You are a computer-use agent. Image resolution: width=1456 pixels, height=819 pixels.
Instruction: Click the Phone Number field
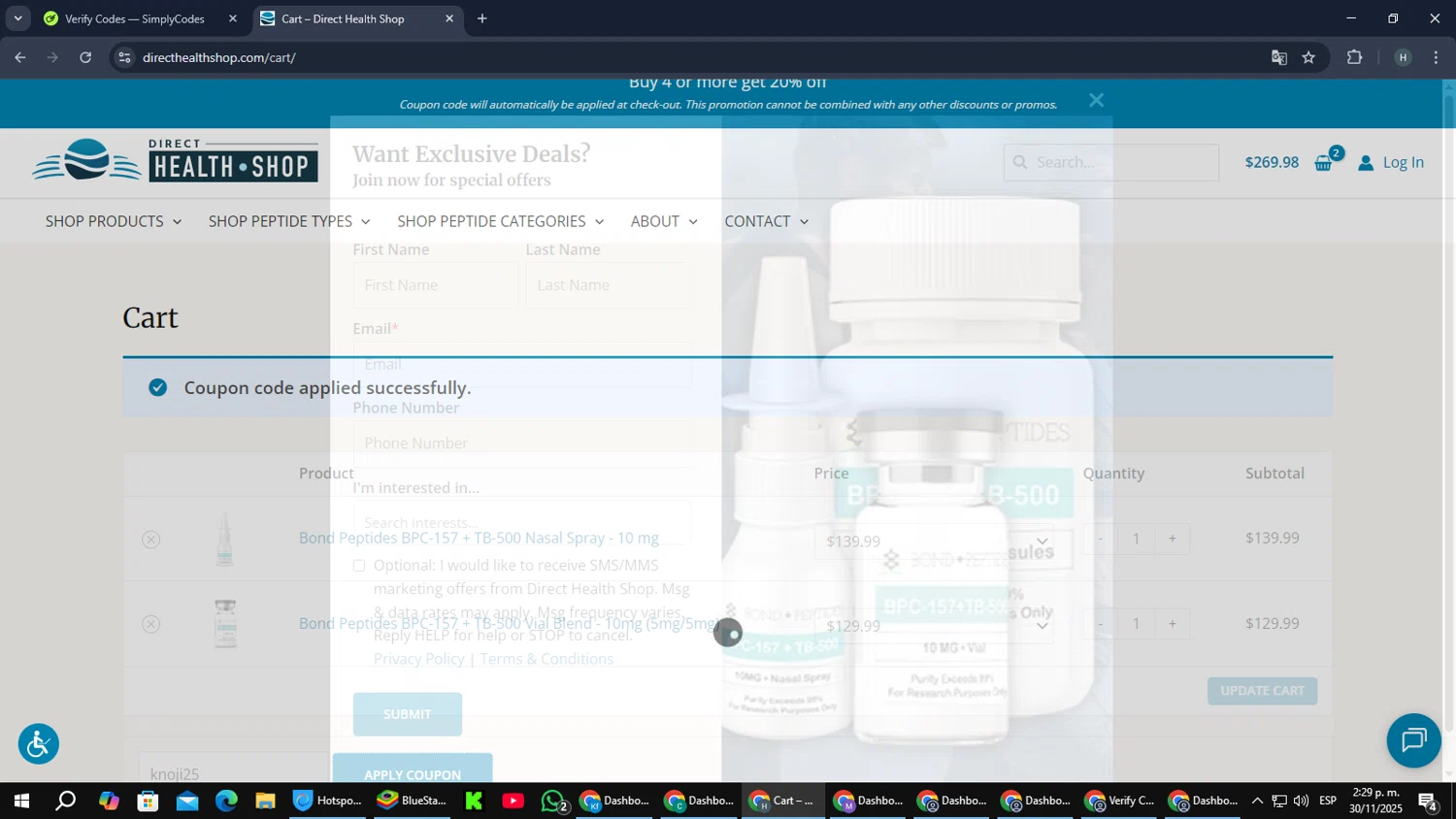[x=522, y=443]
